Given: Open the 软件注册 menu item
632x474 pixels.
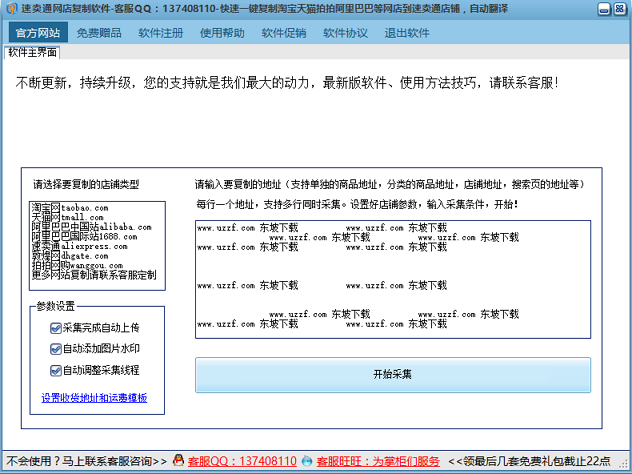Looking at the screenshot, I should [x=161, y=33].
